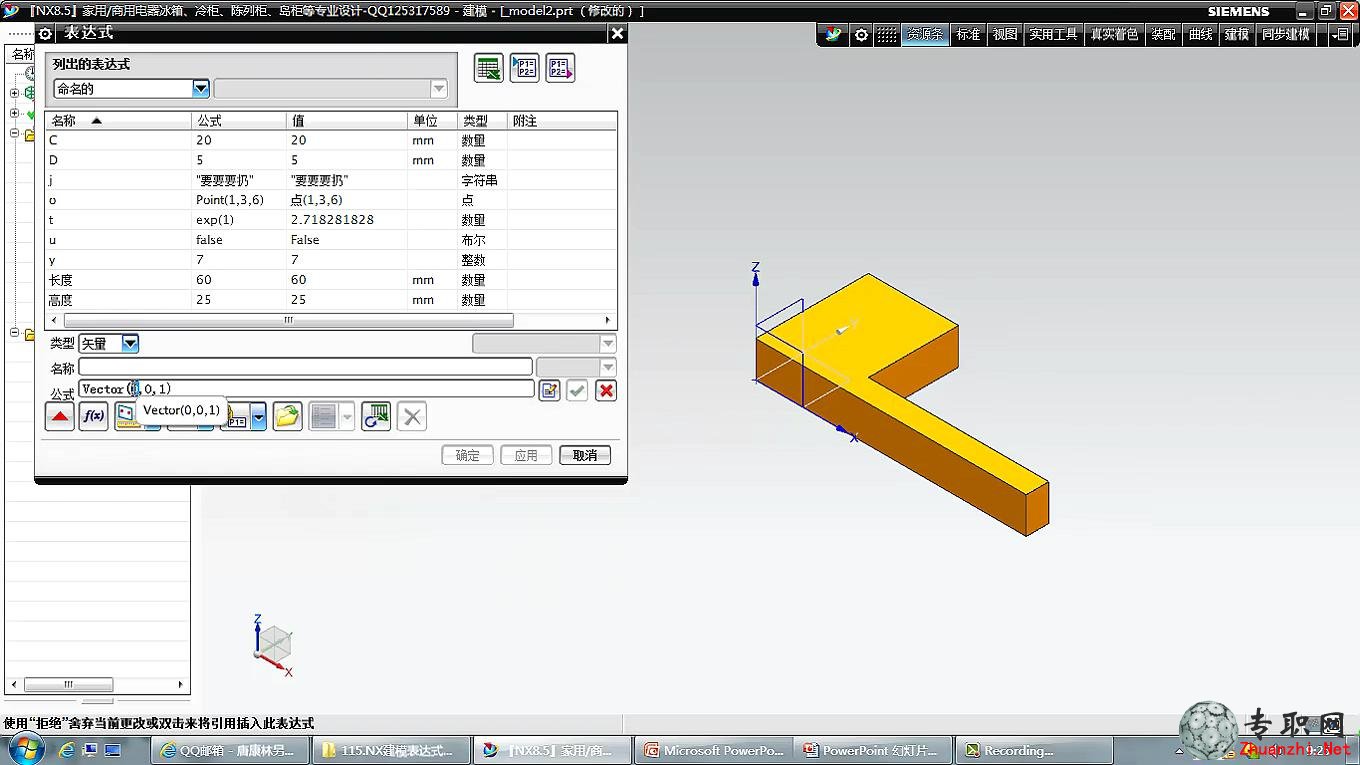Reject edit with the red X button
Image resolution: width=1360 pixels, height=765 pixels.
tap(606, 390)
